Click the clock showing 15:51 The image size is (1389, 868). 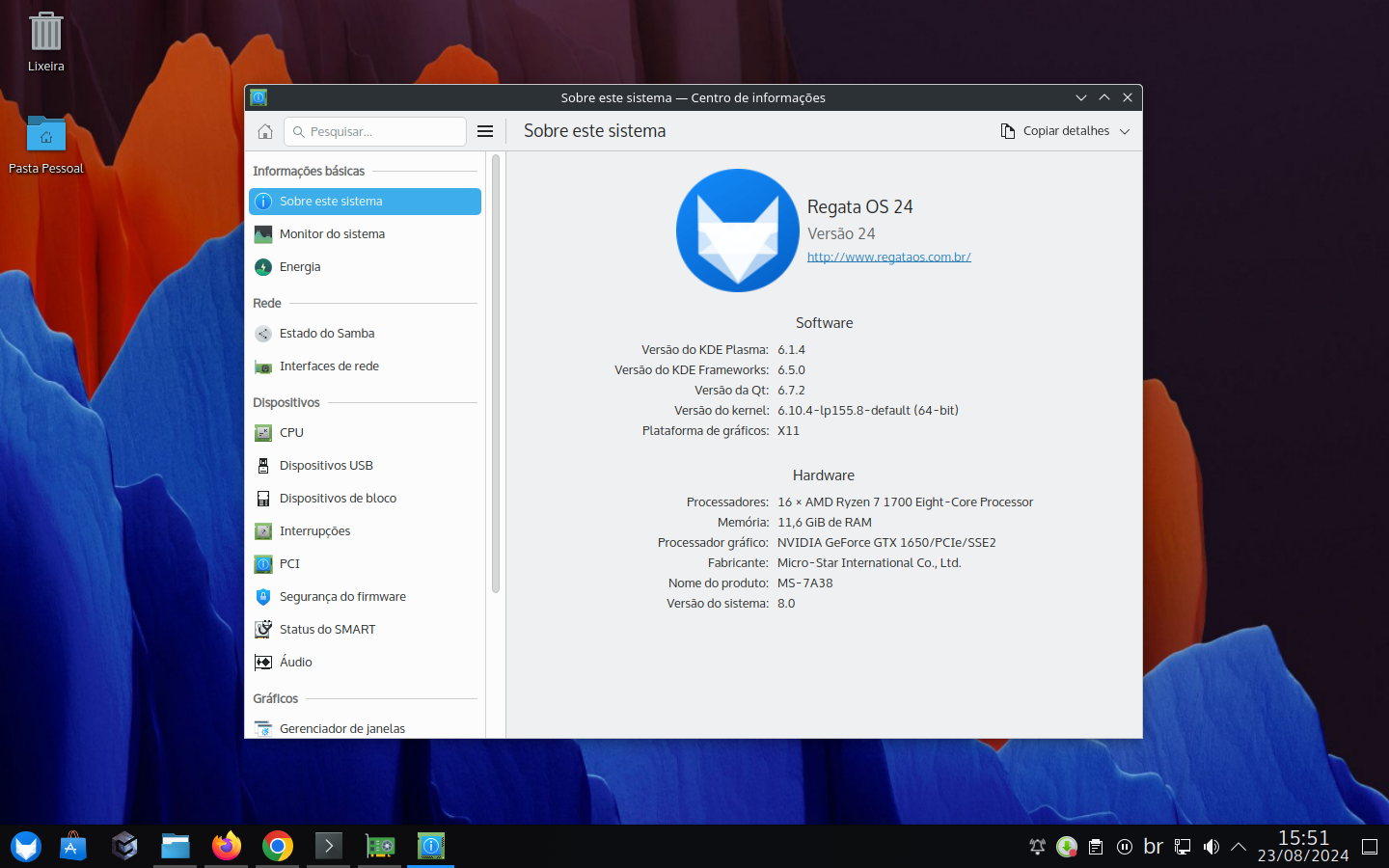click(x=1303, y=846)
